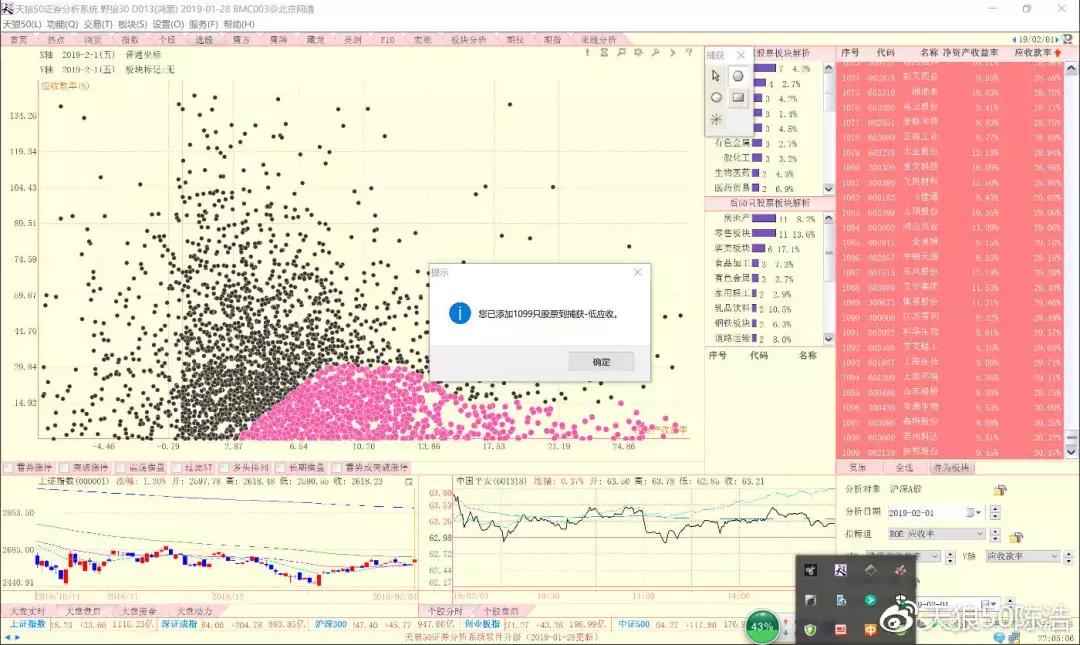Viewport: 1080px width, 645px height.
Task: Pick the hollow ellipse capture tool
Action: point(716,98)
